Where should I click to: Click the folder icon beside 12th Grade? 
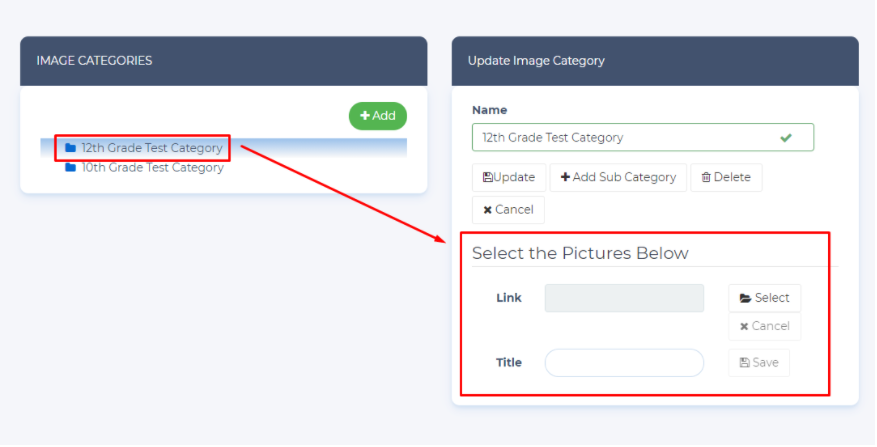click(70, 148)
